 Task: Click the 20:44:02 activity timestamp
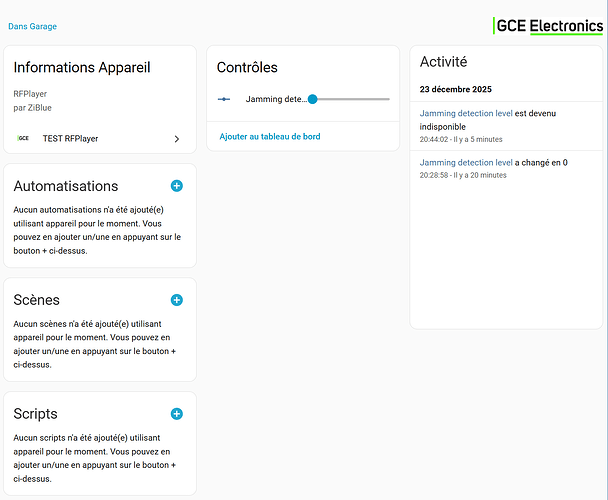(x=438, y=139)
